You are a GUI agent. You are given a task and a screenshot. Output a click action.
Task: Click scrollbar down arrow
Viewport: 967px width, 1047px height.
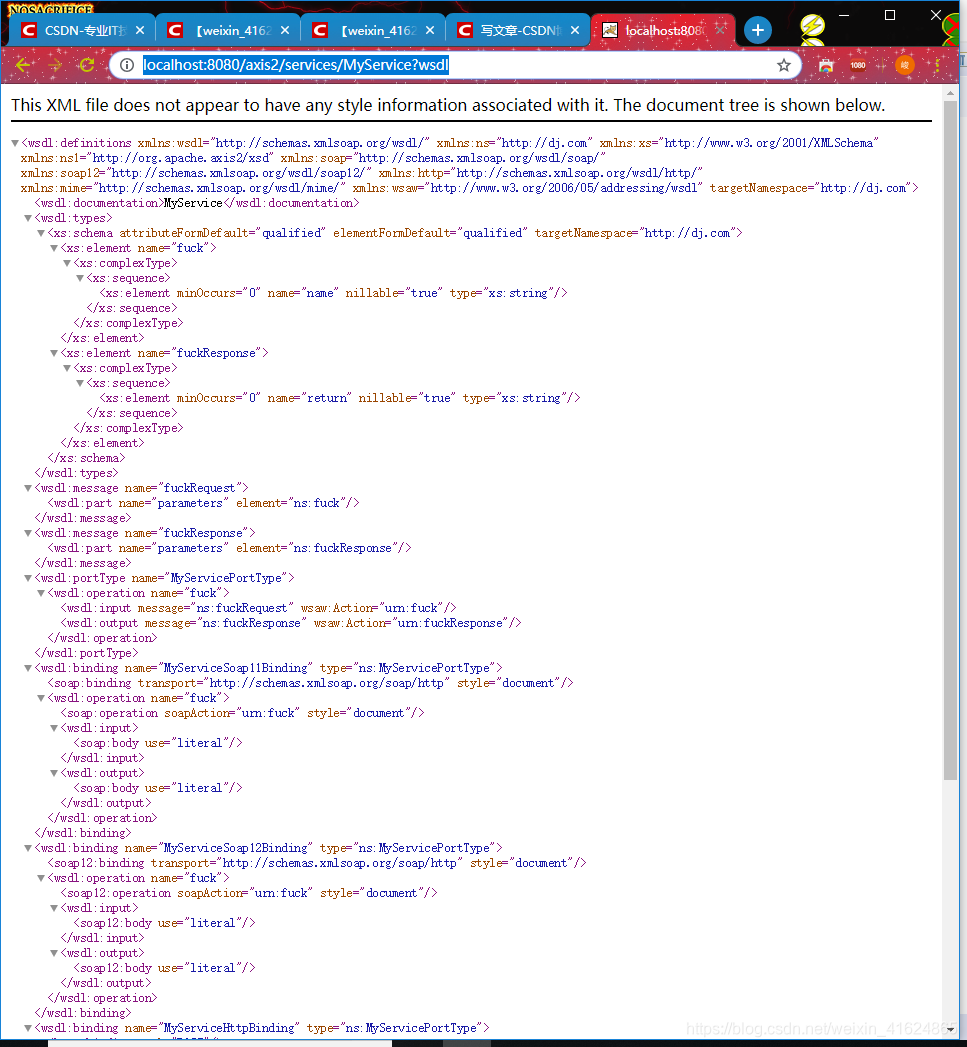[950, 1029]
